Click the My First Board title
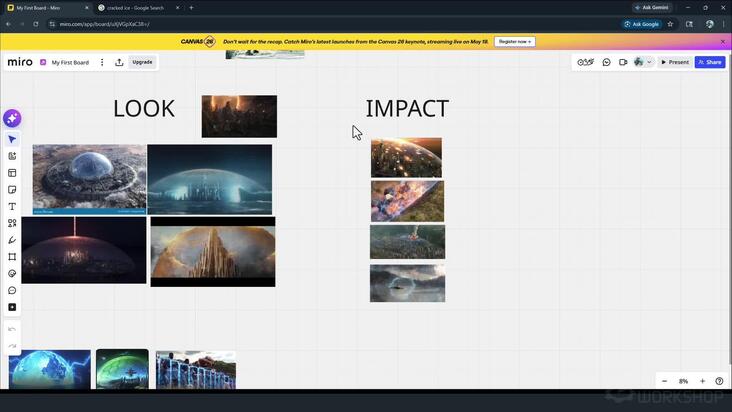This screenshot has width=732, height=412. [x=70, y=63]
